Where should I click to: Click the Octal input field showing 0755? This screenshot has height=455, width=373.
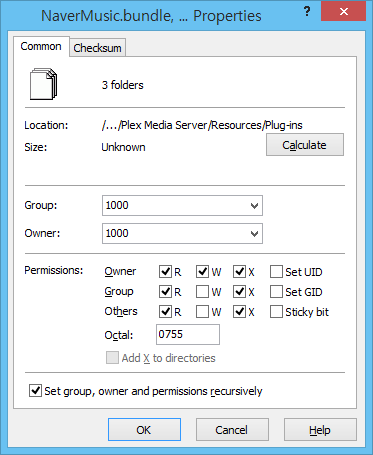click(x=188, y=334)
